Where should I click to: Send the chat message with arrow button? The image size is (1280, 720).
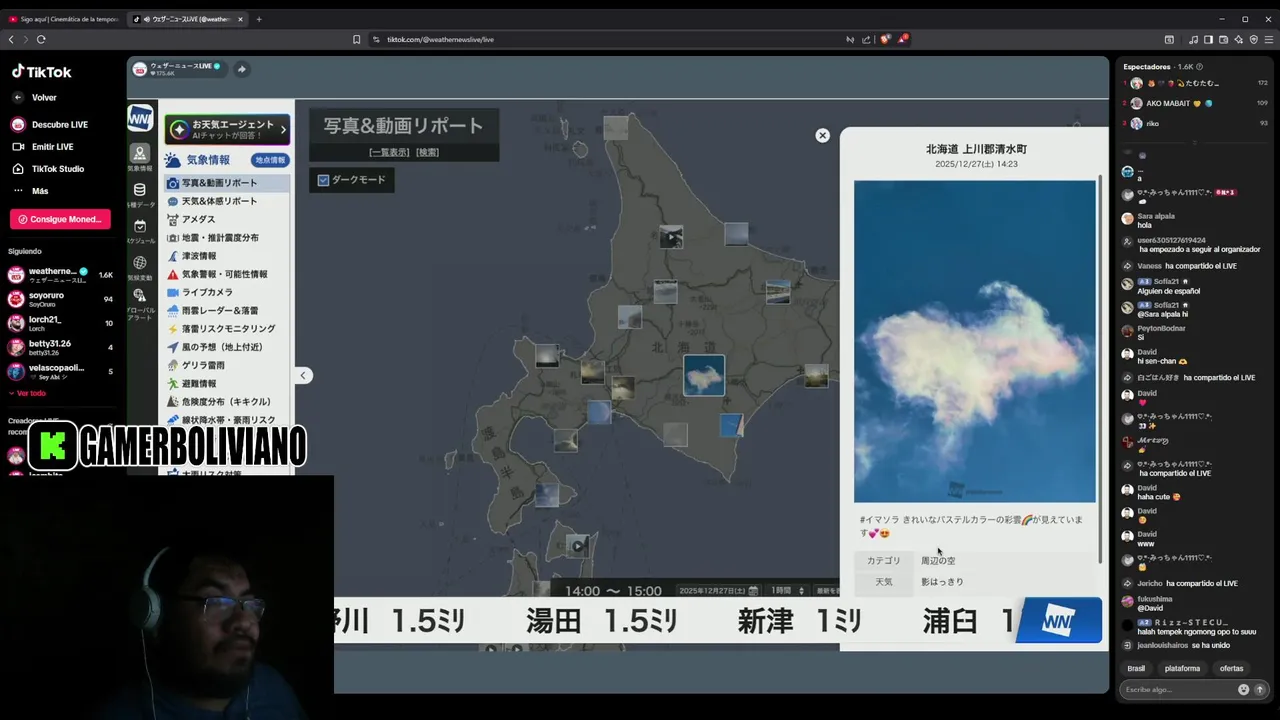[1259, 689]
